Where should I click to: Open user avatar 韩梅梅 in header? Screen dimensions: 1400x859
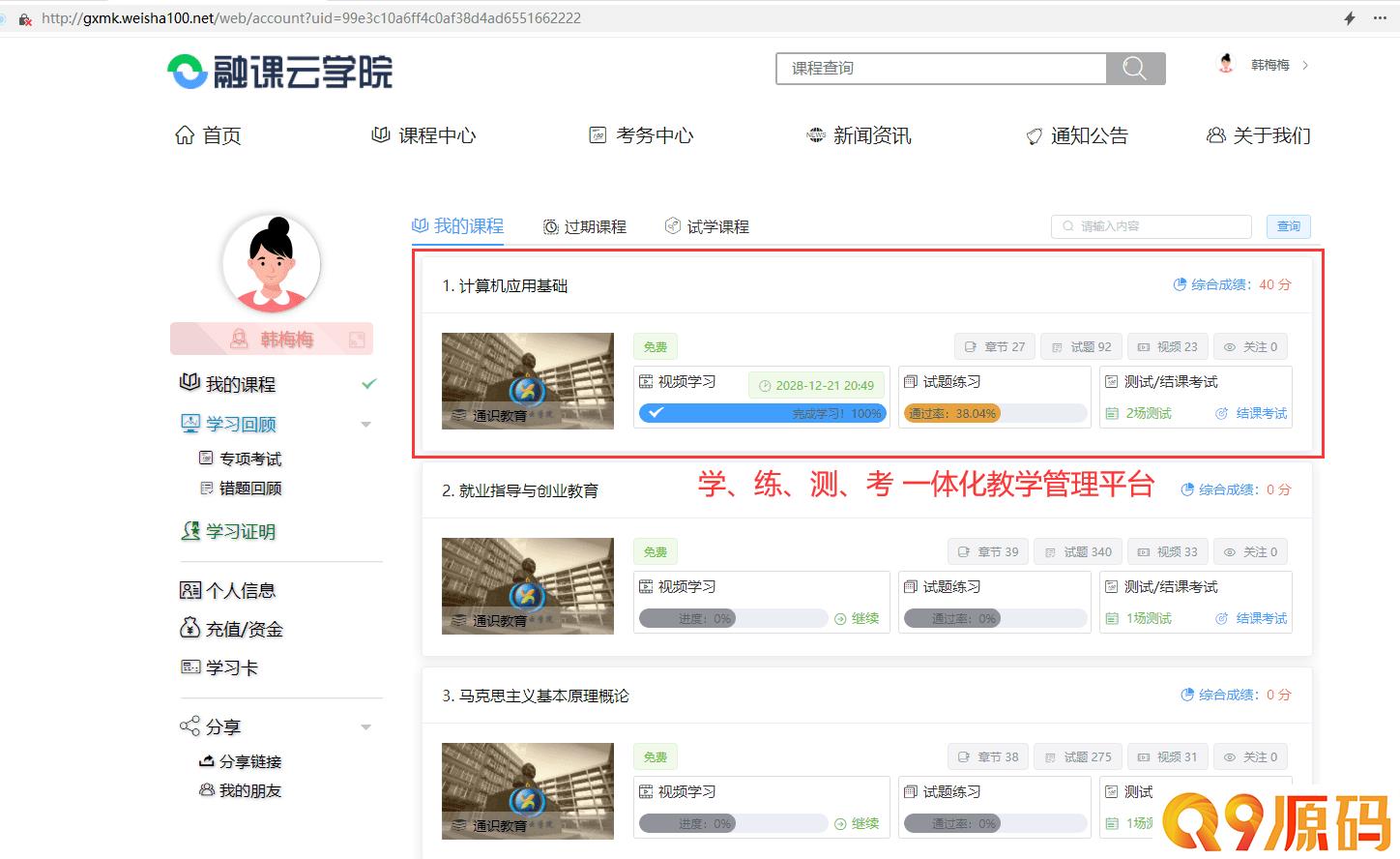coord(1226,65)
